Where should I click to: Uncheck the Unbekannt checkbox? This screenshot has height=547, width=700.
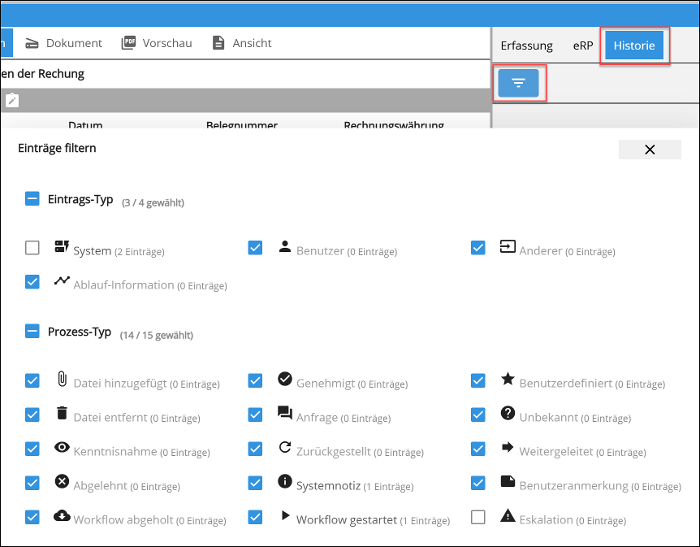[x=478, y=415]
